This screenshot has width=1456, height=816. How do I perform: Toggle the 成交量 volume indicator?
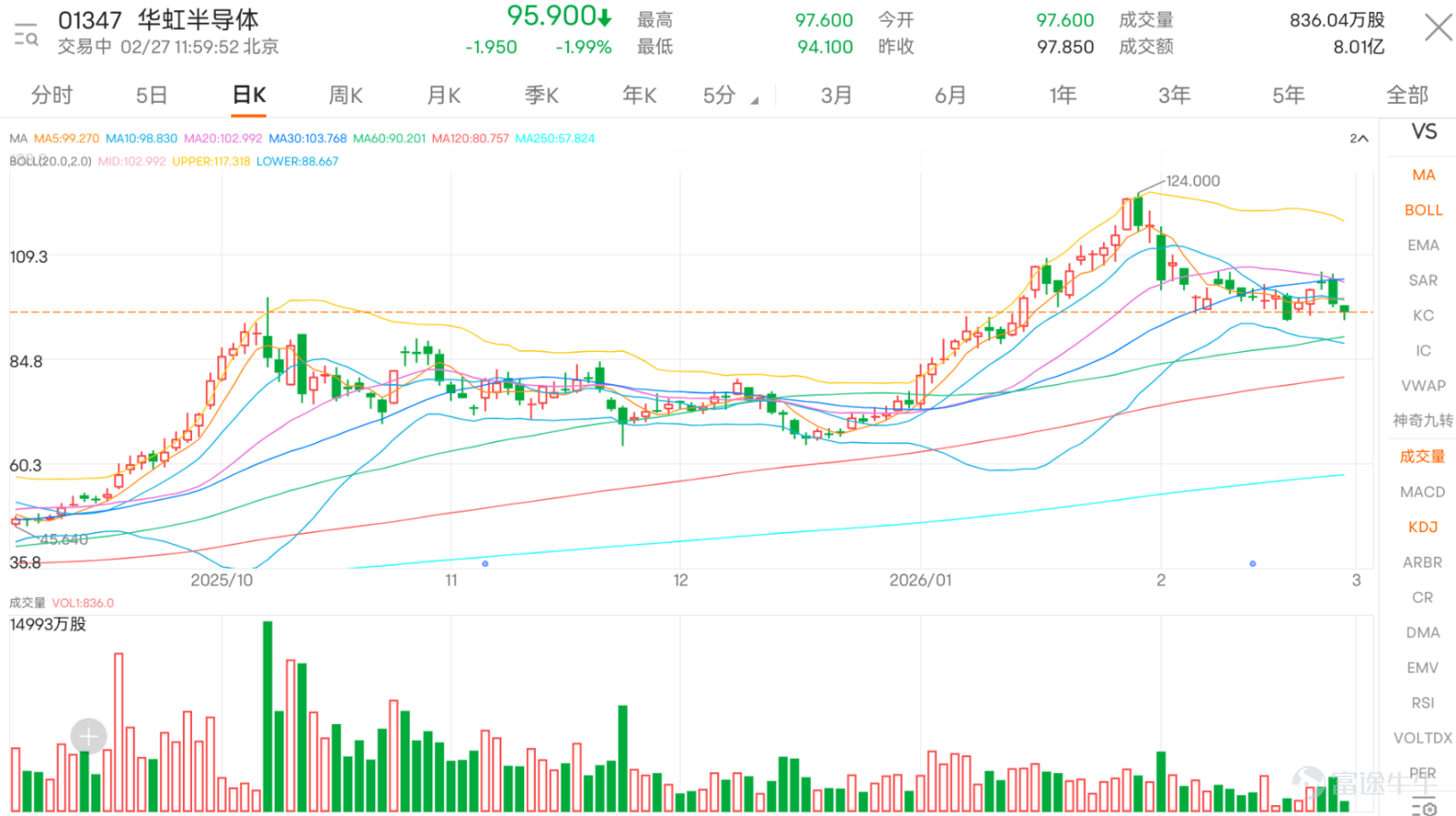[x=1423, y=457]
